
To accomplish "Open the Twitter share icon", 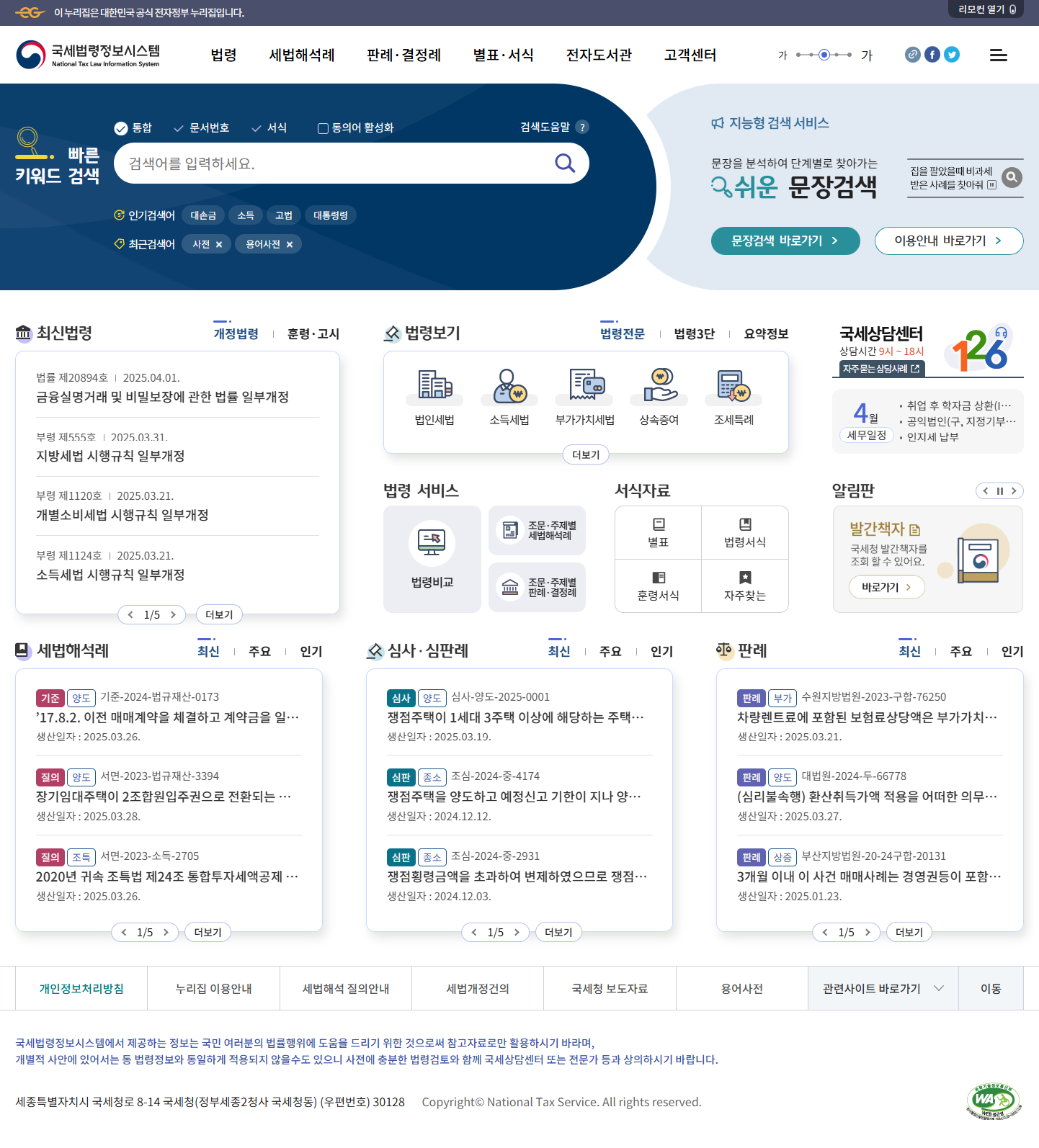I will (952, 55).
